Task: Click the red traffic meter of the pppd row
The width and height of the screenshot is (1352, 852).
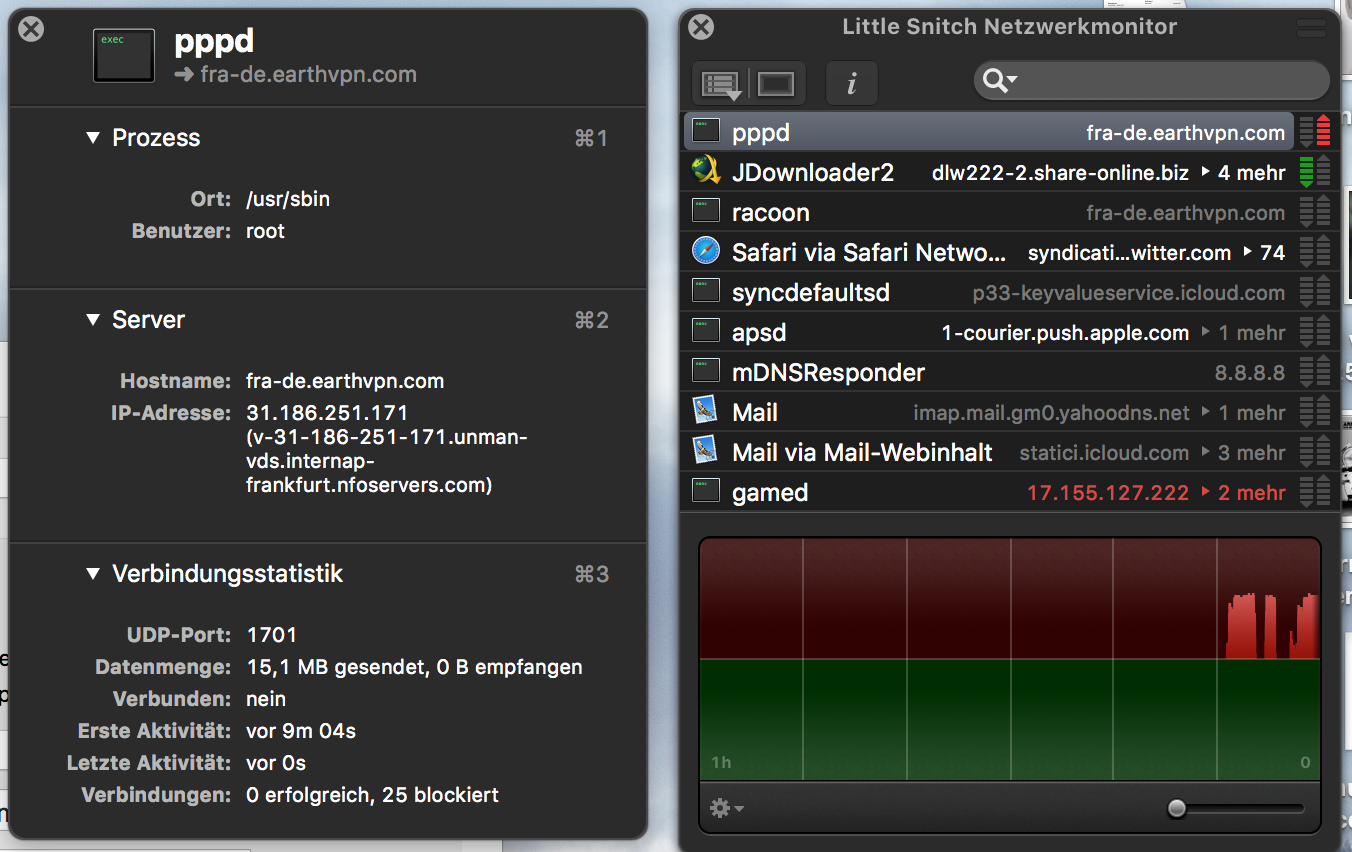Action: 1315,131
